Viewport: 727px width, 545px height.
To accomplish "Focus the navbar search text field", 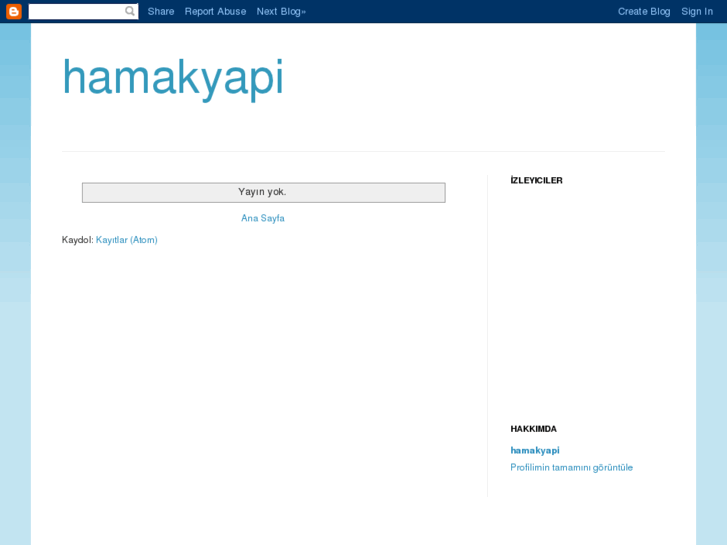I will point(75,11).
